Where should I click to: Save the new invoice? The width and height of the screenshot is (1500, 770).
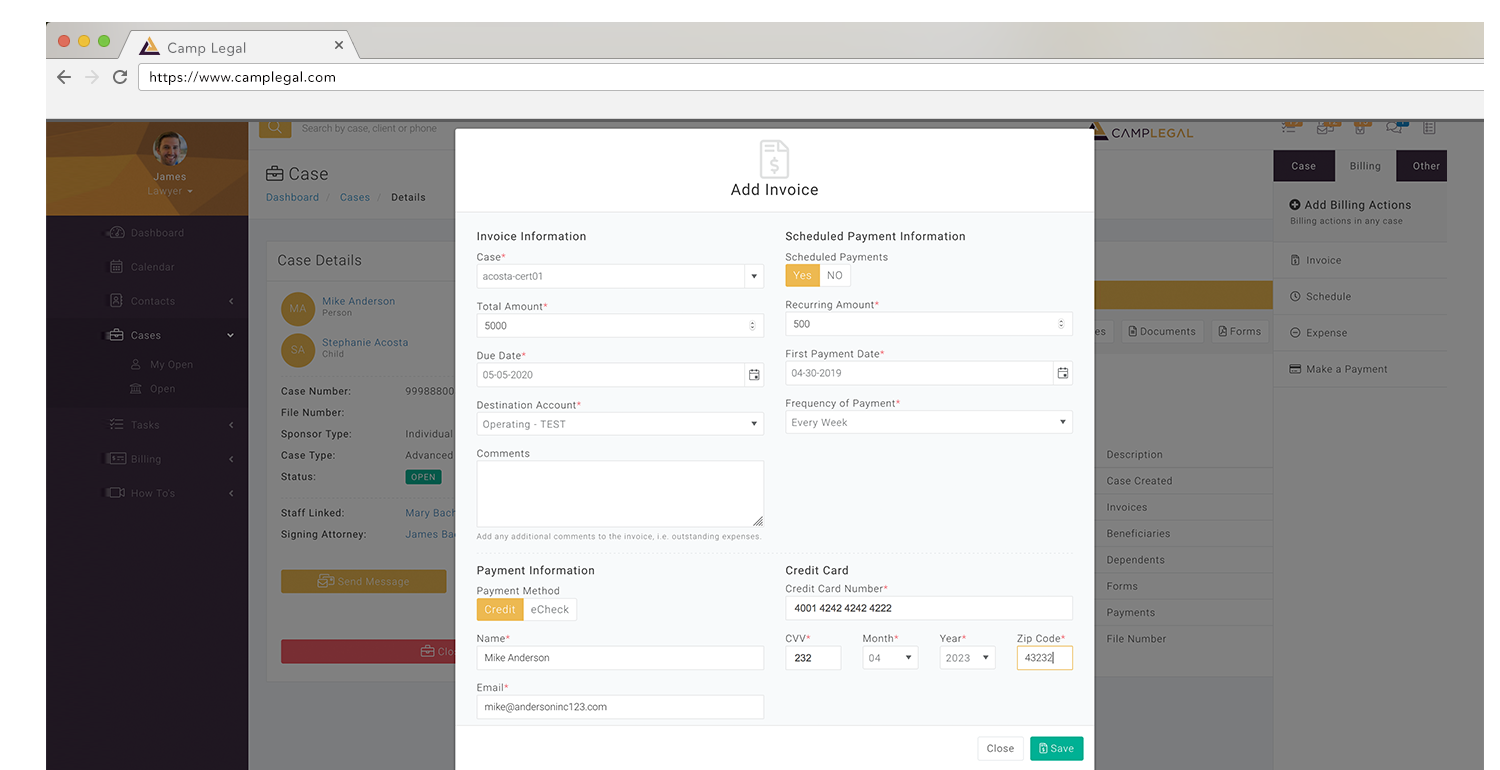(x=1056, y=748)
